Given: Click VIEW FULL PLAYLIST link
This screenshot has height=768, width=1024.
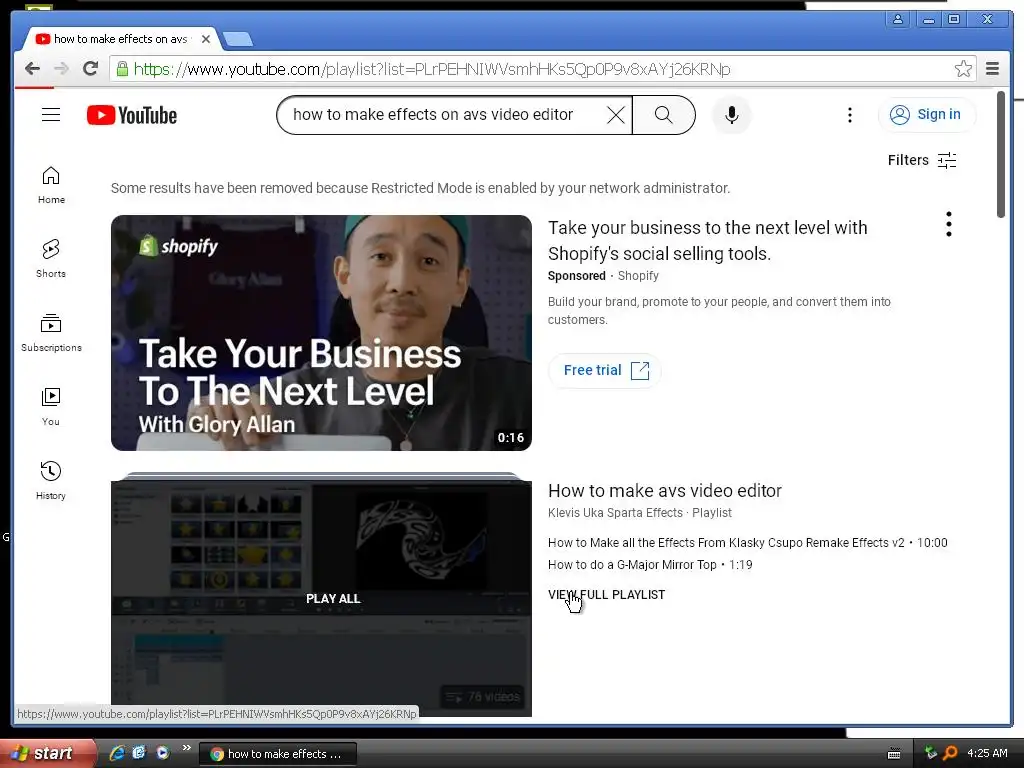Looking at the screenshot, I should (606, 595).
